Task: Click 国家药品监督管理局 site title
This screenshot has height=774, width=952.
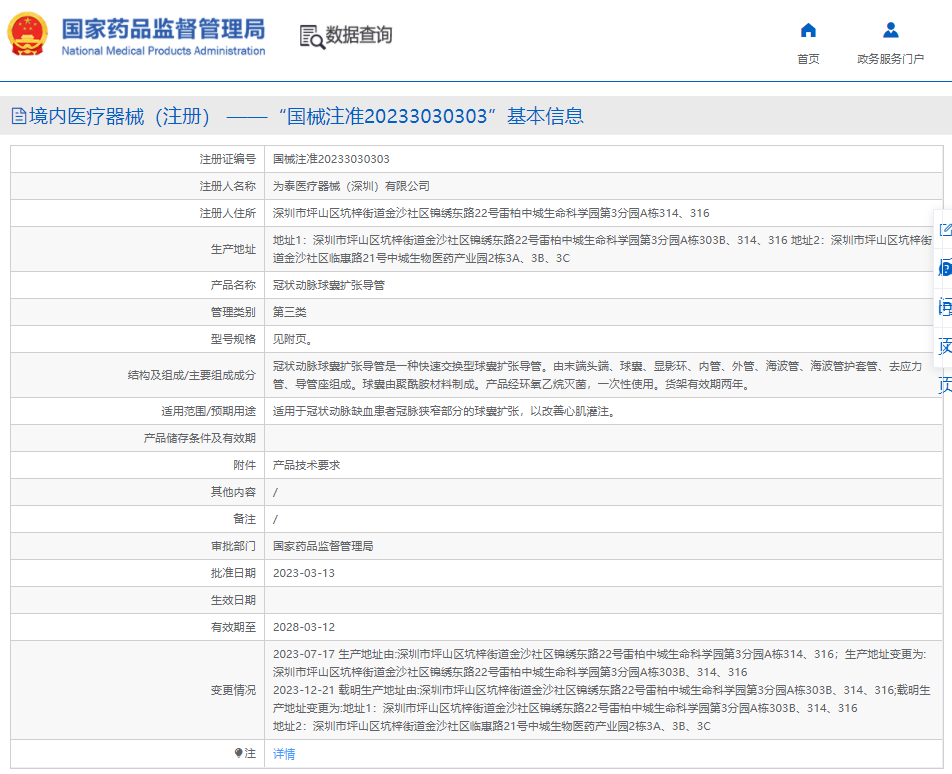Action: pos(163,29)
